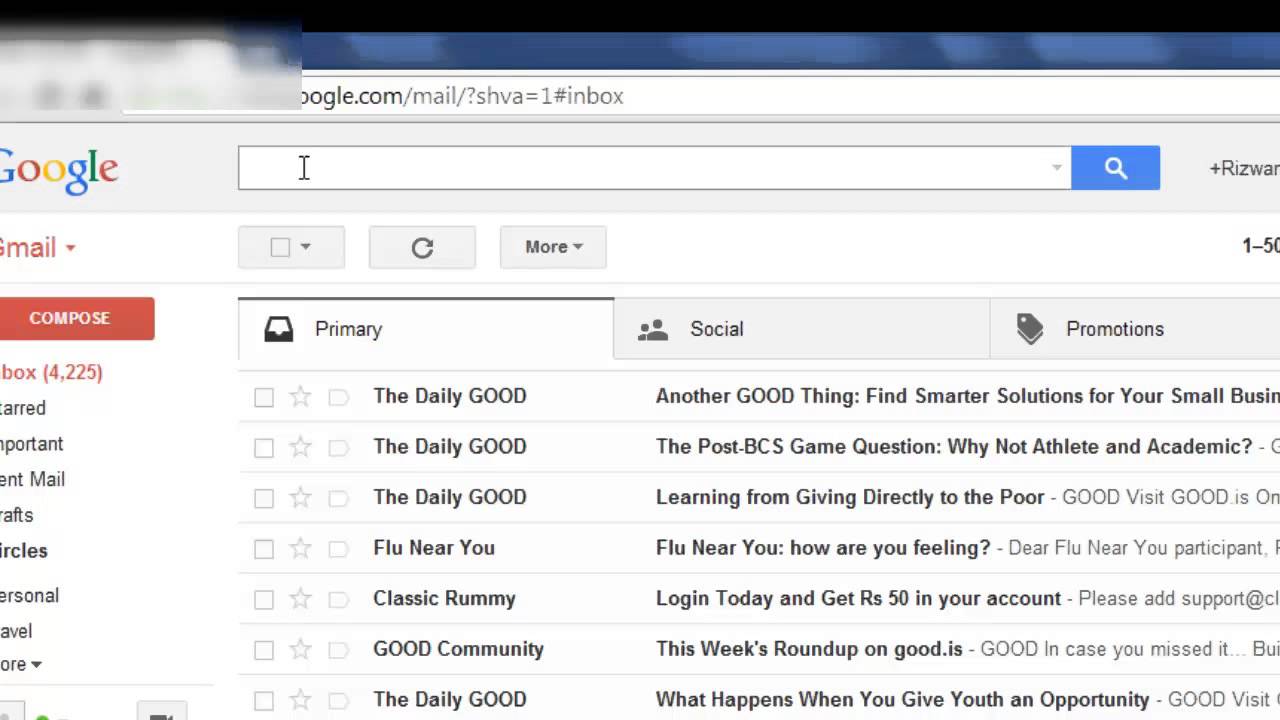Viewport: 1280px width, 720px height.
Task: Open the Promotions tab
Action: (1114, 329)
